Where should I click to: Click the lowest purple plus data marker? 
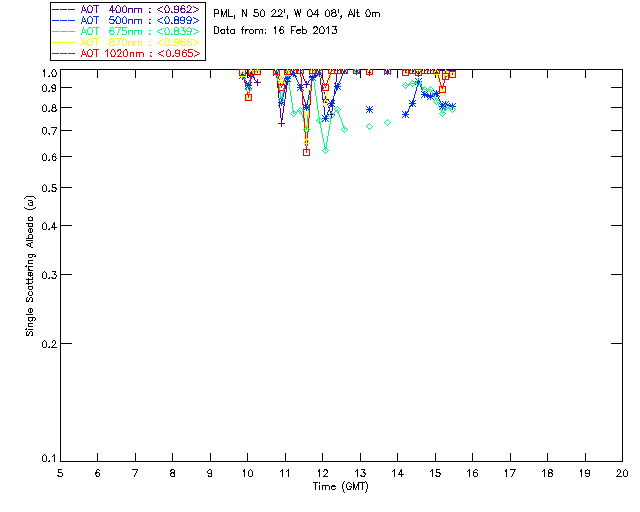281,123
